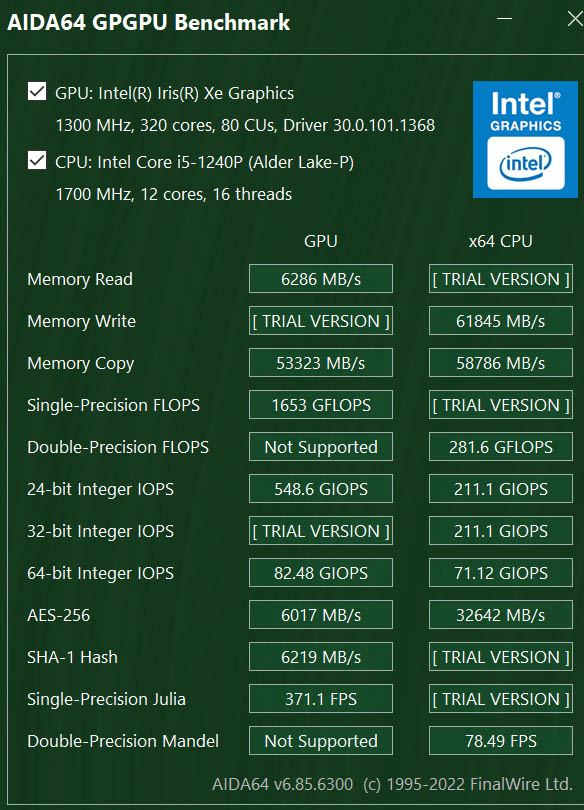Click the CPU Memory Read TRIAL VERSION box
Screen dimensions: 584x810
500,279
